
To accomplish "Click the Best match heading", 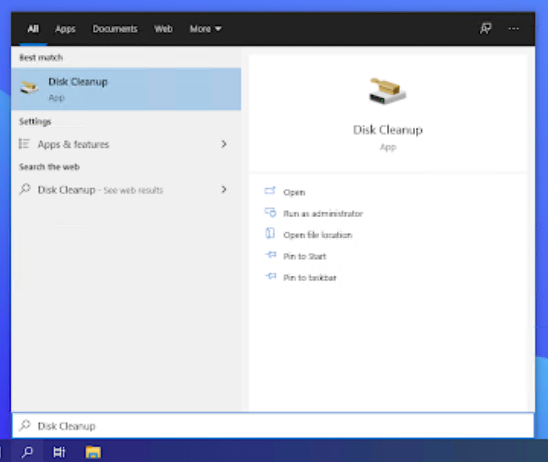I will tap(41, 57).
